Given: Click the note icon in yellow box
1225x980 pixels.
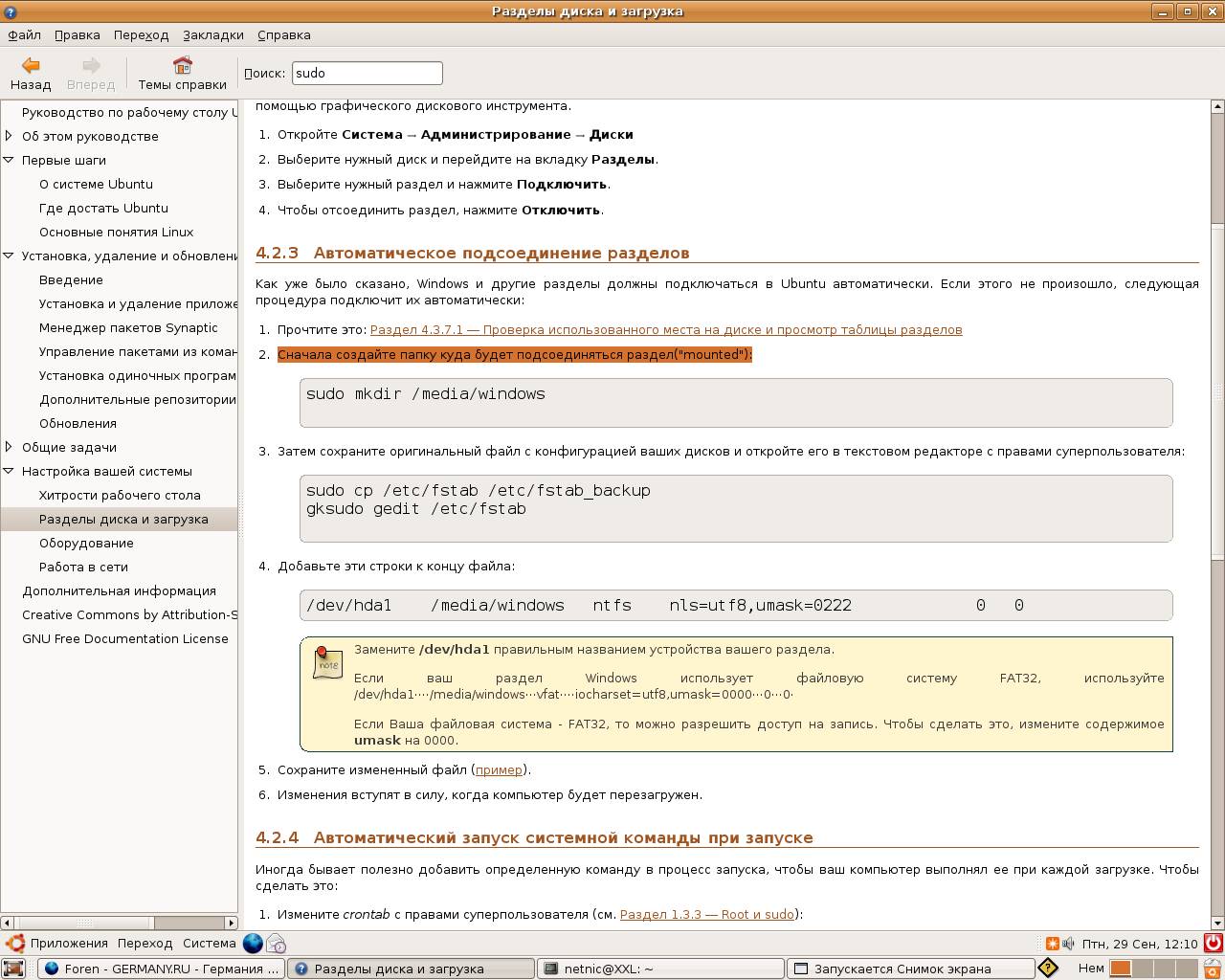Looking at the screenshot, I should tap(327, 662).
